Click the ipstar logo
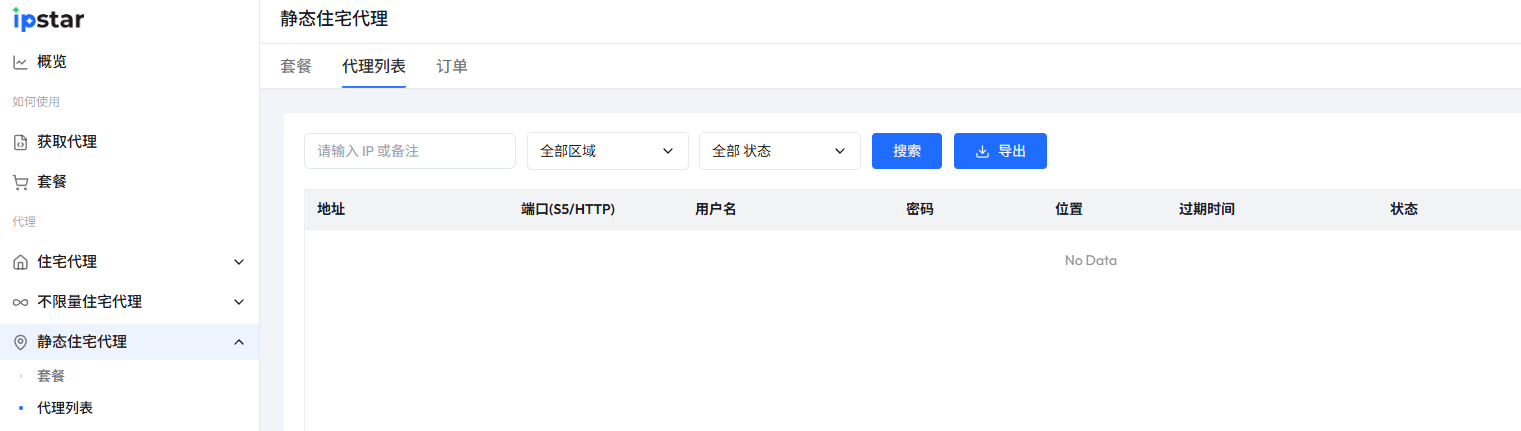 pos(48,18)
